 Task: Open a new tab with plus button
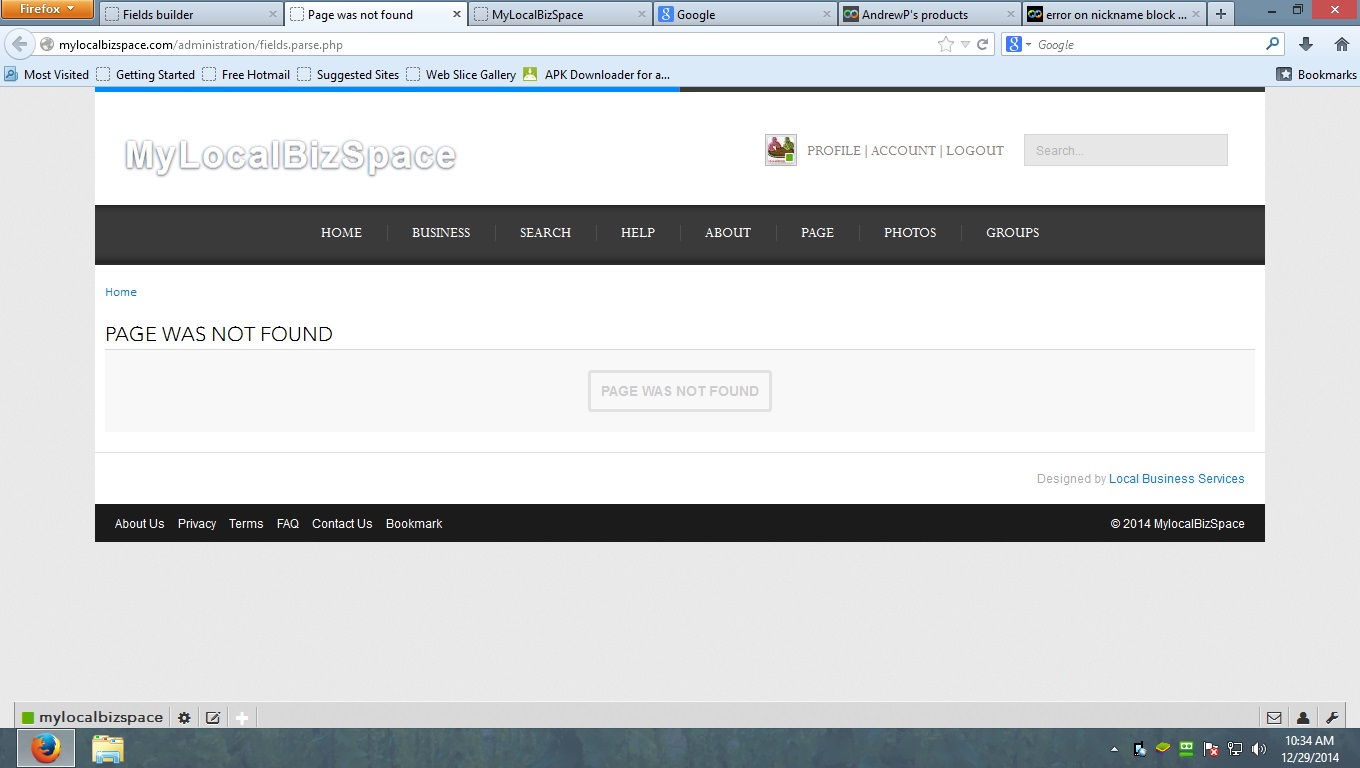[x=1220, y=14]
